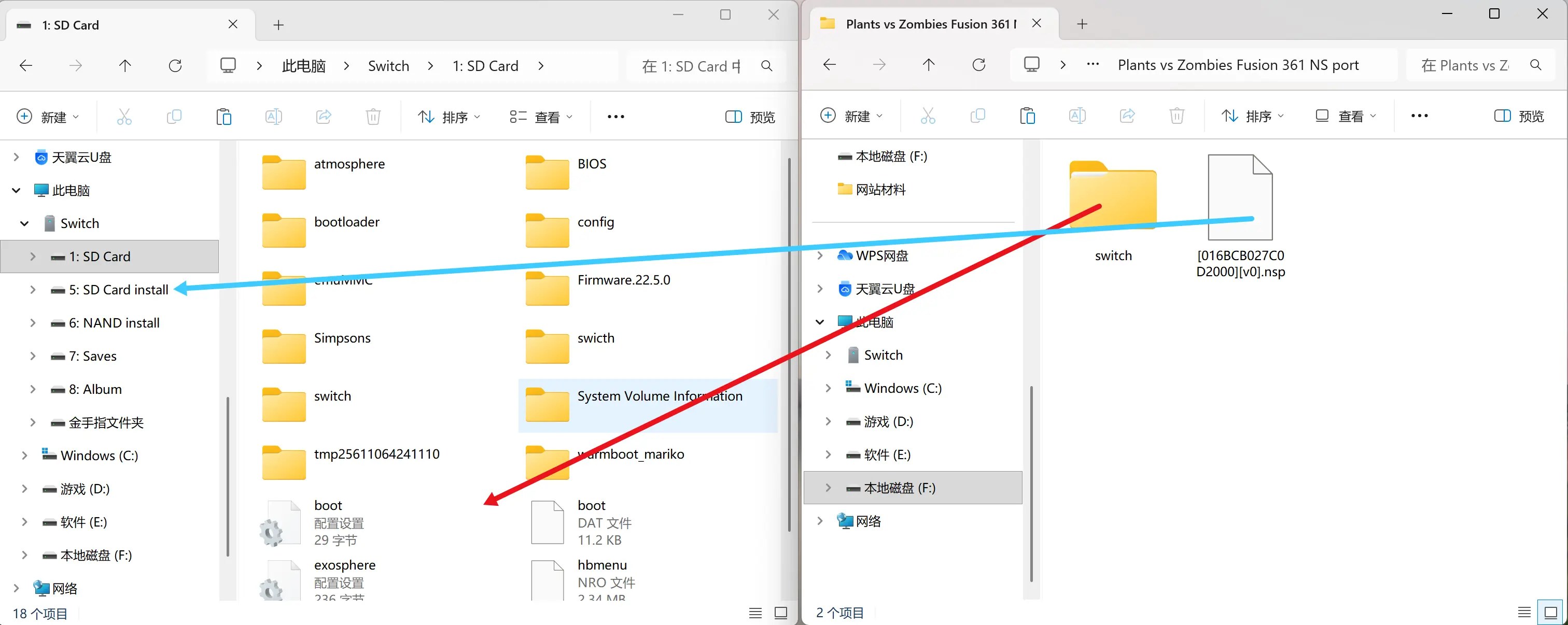Click delete trash icon in SD Card window
This screenshot has width=1568, height=625.
click(373, 117)
